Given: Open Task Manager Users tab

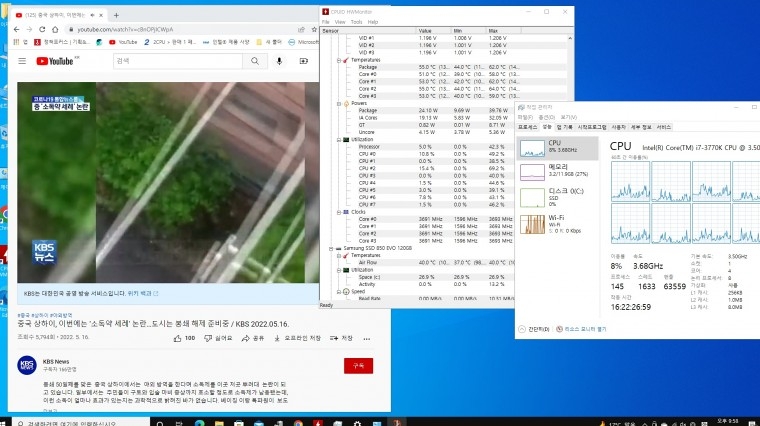Looking at the screenshot, I should click(x=618, y=127).
